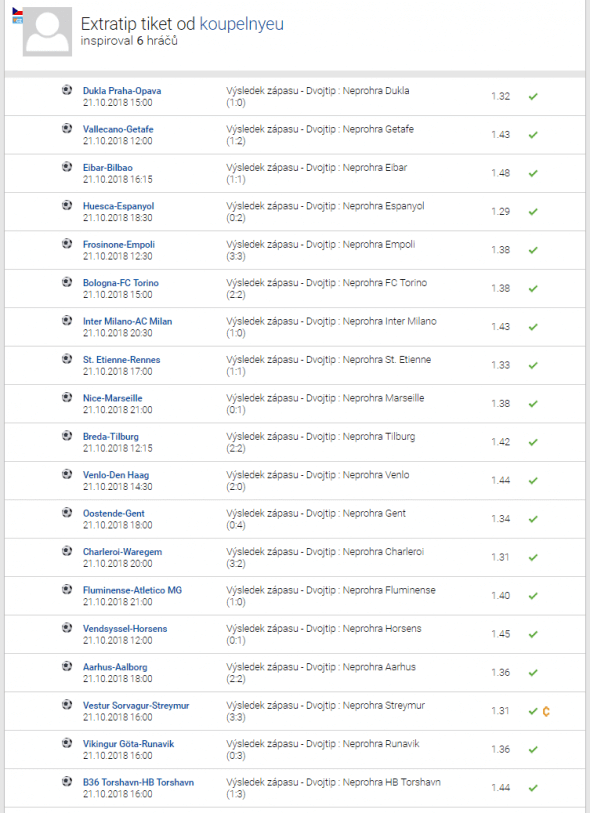
Task: Open the Vikingur Göta-Runavik match link
Action: point(129,744)
